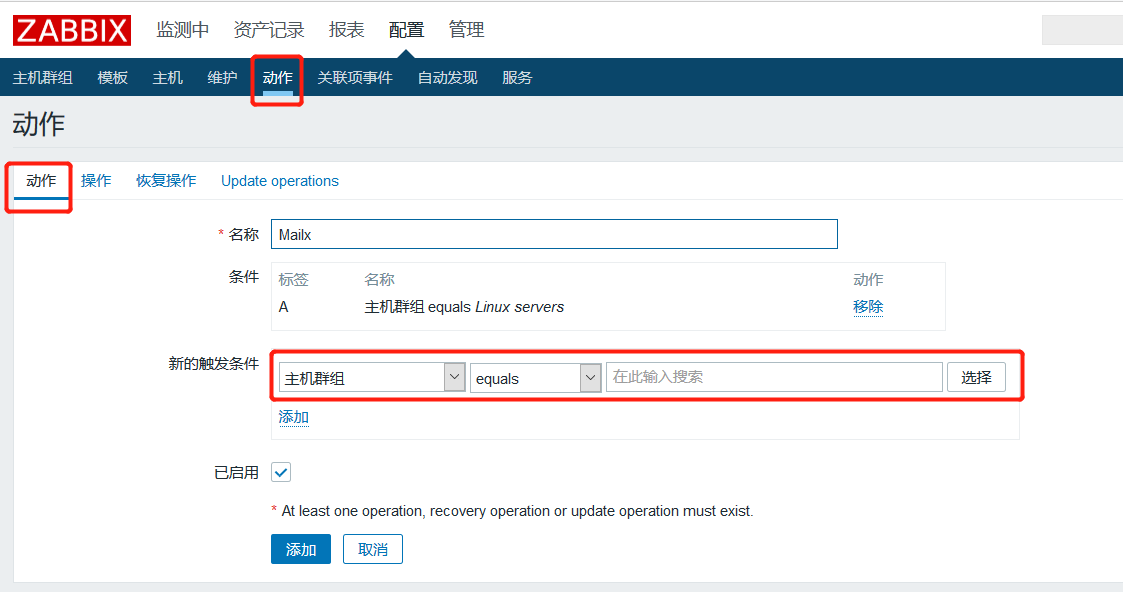This screenshot has height=592, width=1123.
Task: Switch to the 操作 tab
Action: pos(96,181)
